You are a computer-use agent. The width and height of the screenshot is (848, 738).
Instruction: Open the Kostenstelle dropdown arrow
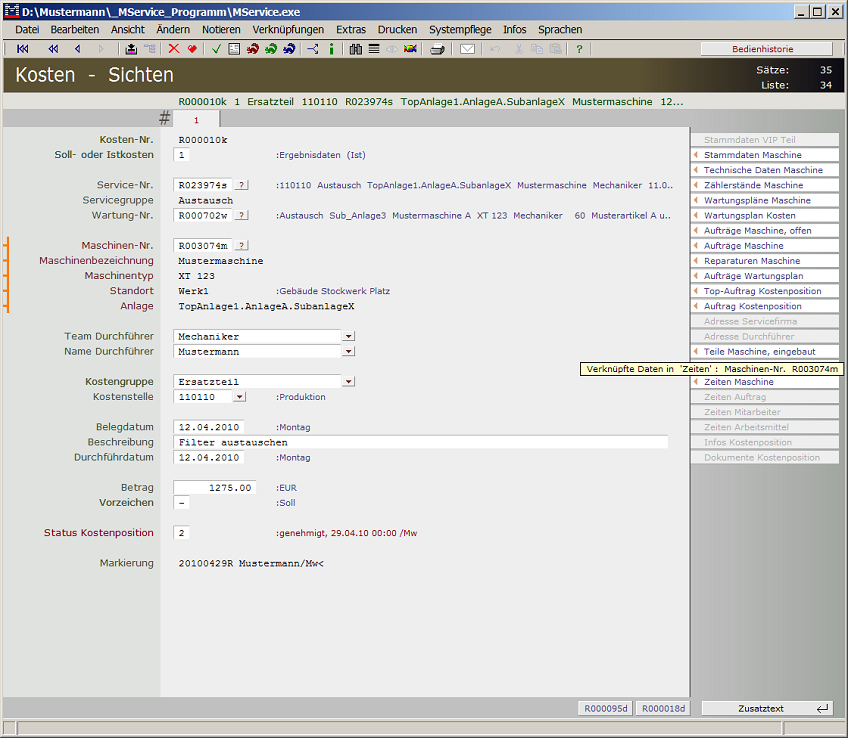pyautogui.click(x=238, y=397)
